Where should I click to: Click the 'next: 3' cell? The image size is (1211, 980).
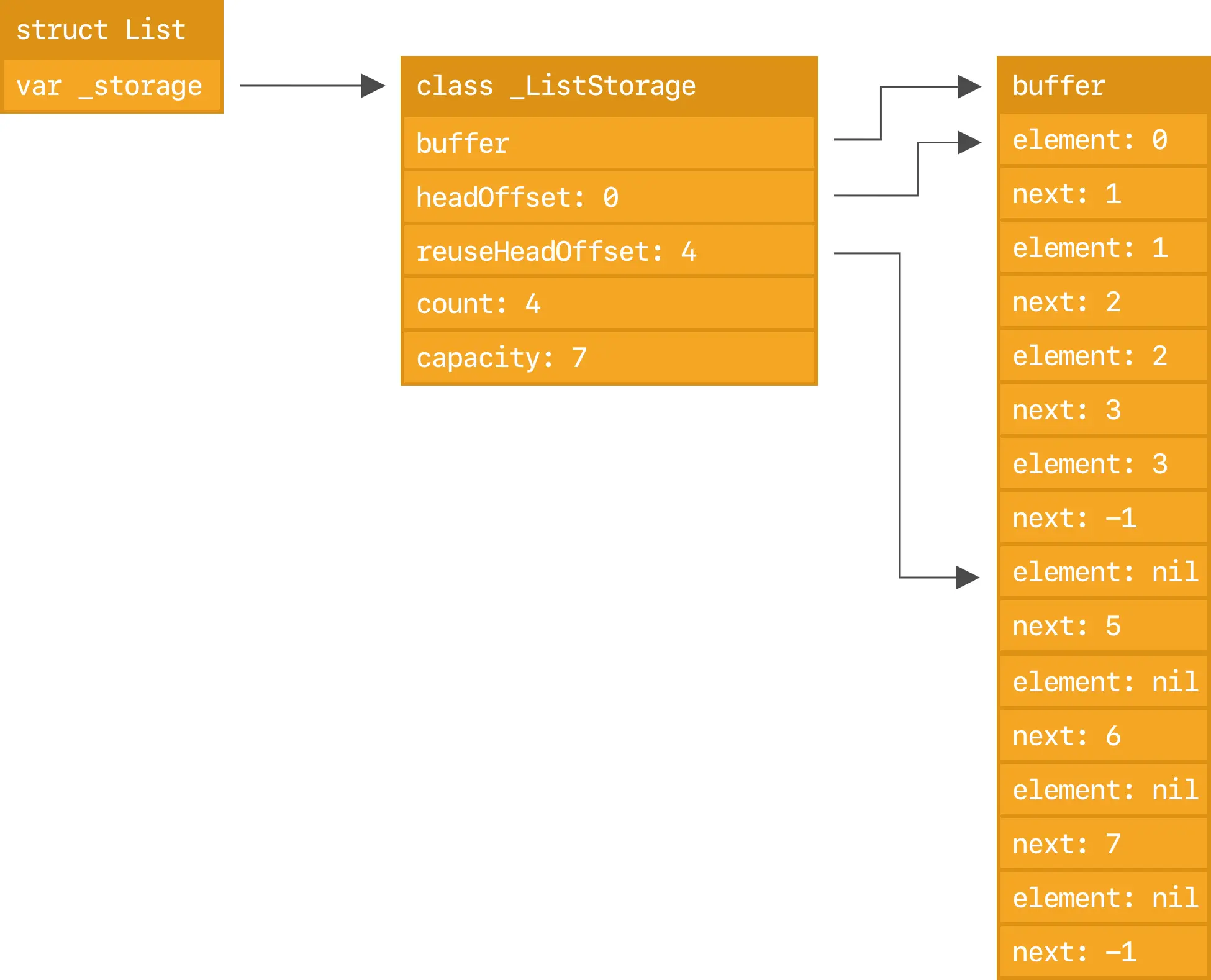pyautogui.click(x=1103, y=410)
